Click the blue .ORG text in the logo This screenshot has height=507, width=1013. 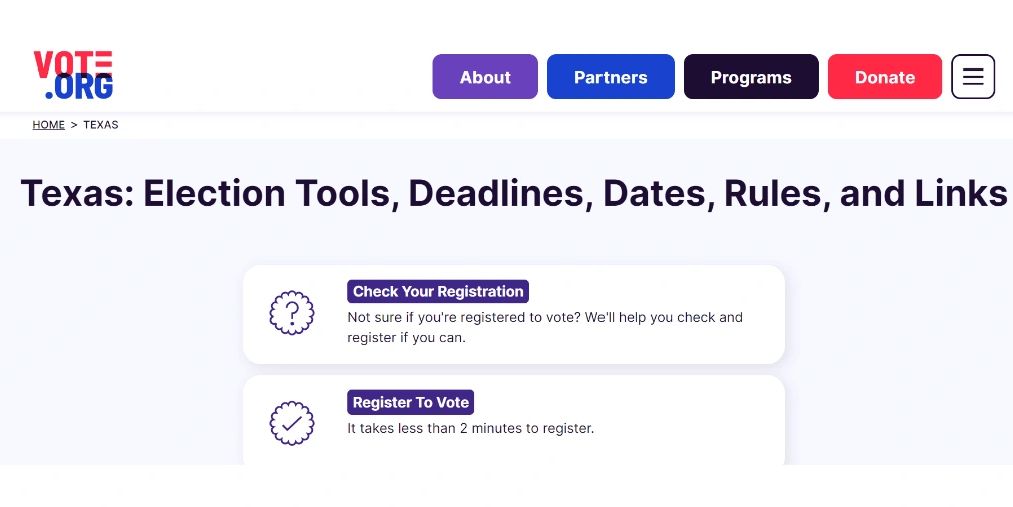[x=79, y=88]
